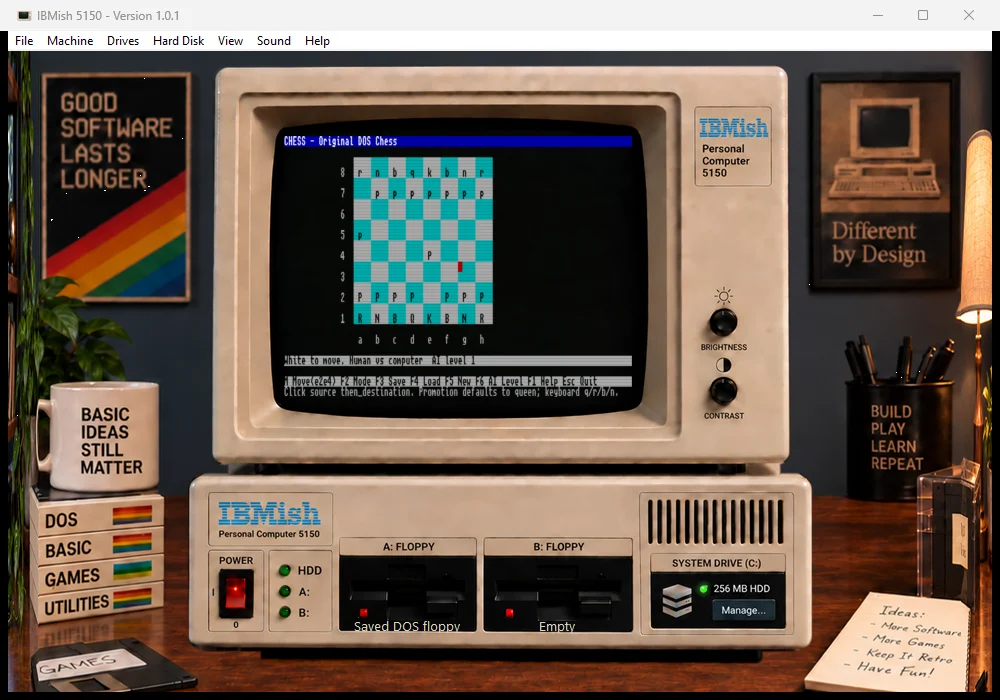Pick the white pawn on h2

(482, 297)
